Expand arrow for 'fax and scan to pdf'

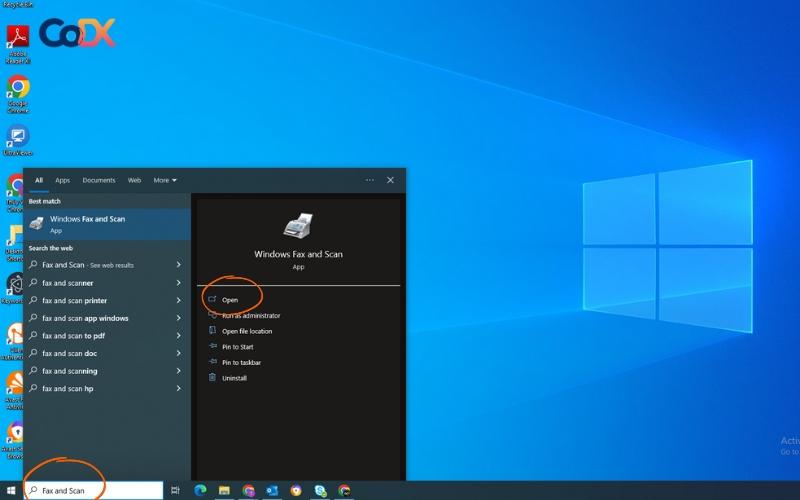click(179, 336)
